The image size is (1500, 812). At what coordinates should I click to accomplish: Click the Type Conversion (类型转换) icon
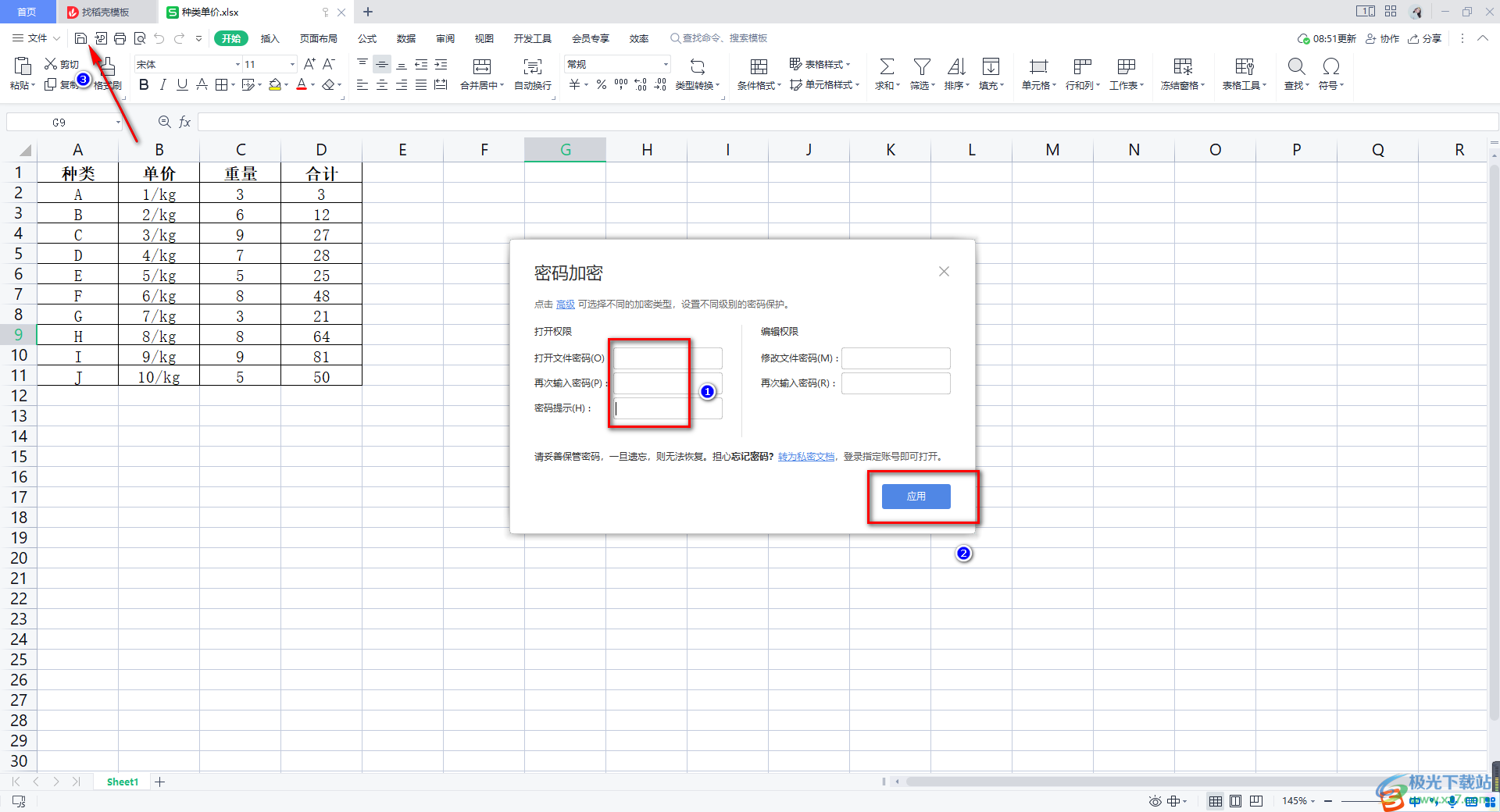pyautogui.click(x=698, y=66)
